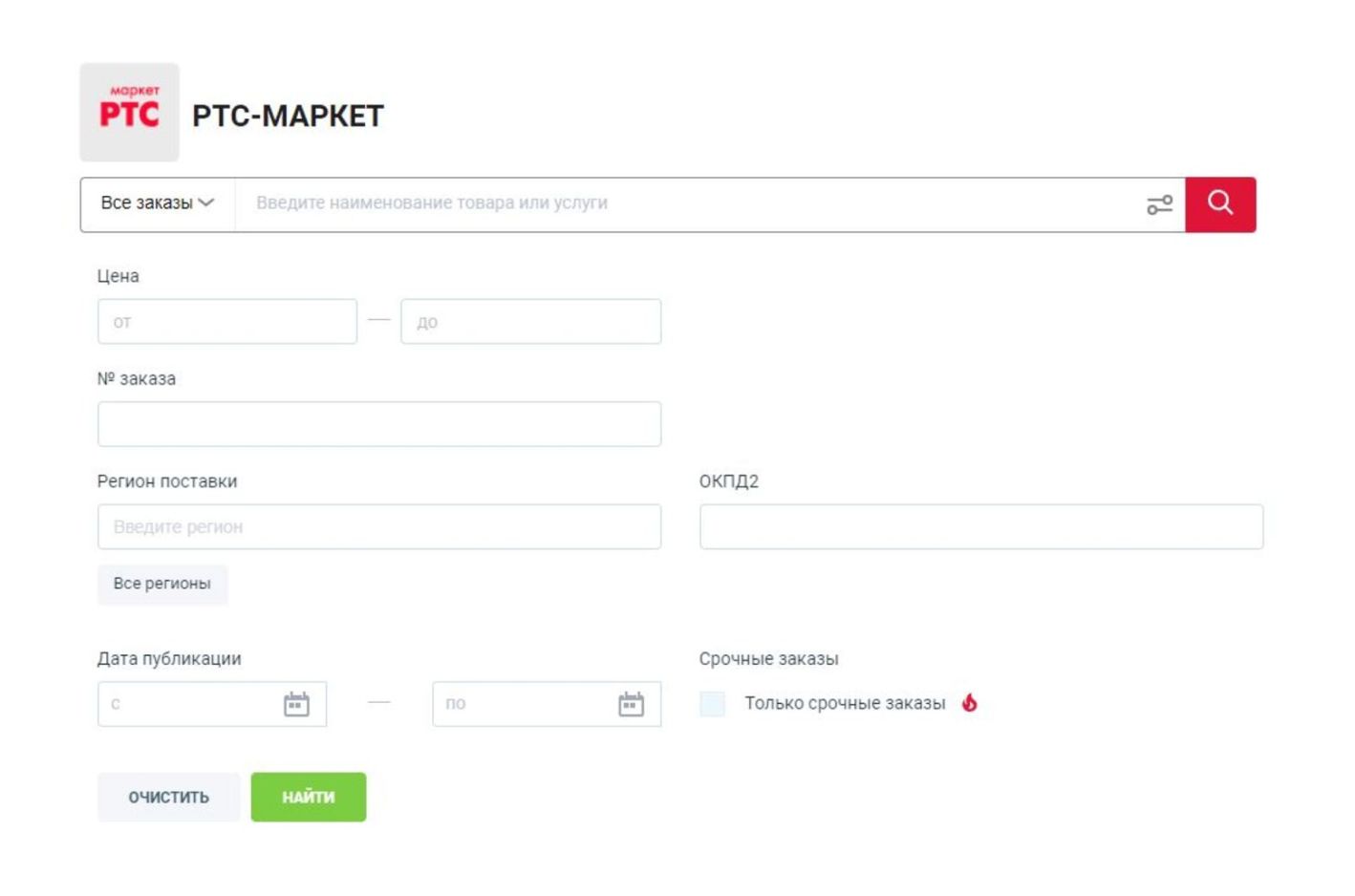Open calendar for publication end date
The image size is (1355, 896).
click(x=631, y=704)
